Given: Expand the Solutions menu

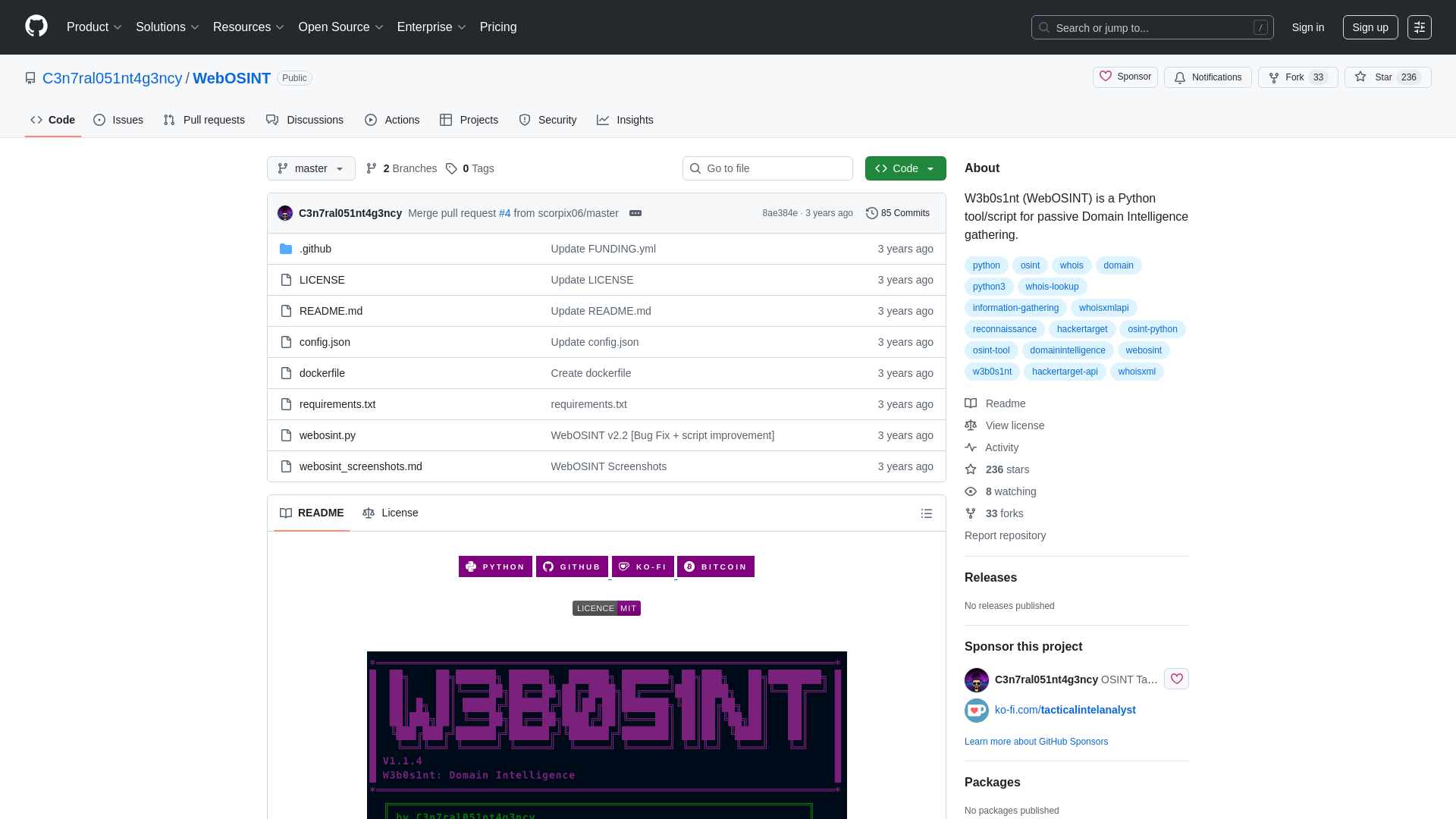Looking at the screenshot, I should (x=168, y=27).
